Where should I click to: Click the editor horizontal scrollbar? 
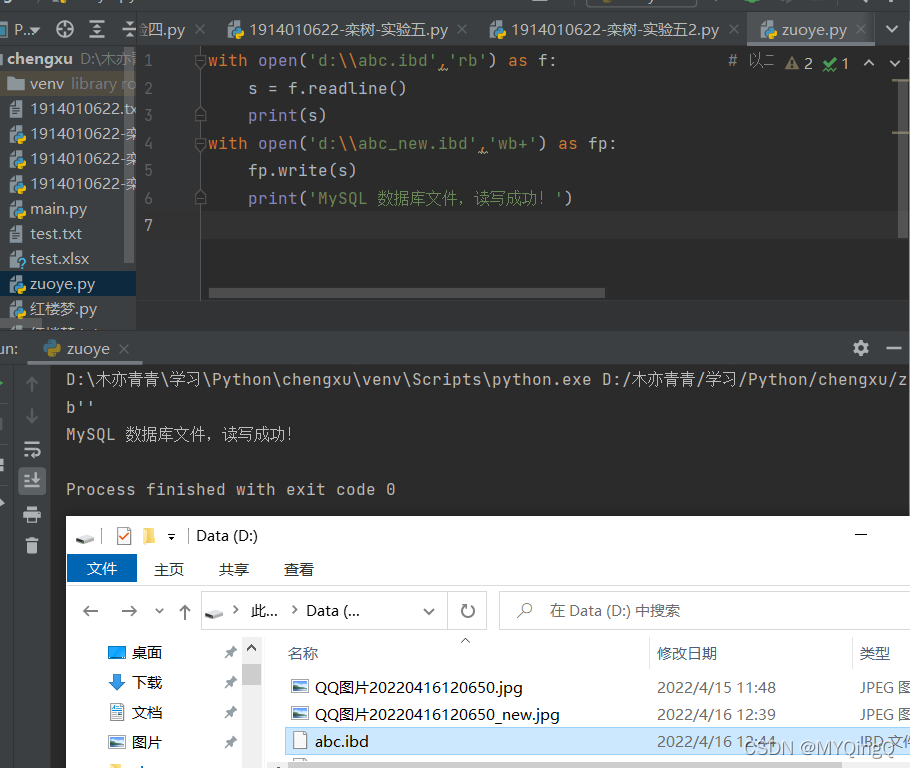pos(406,293)
